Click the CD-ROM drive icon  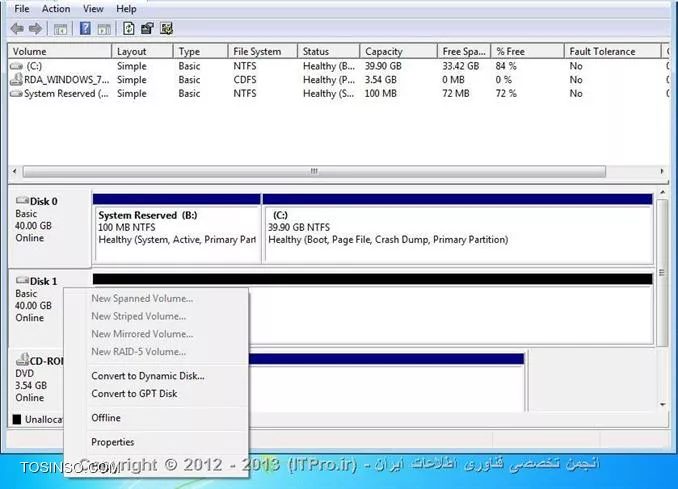click(x=22, y=359)
